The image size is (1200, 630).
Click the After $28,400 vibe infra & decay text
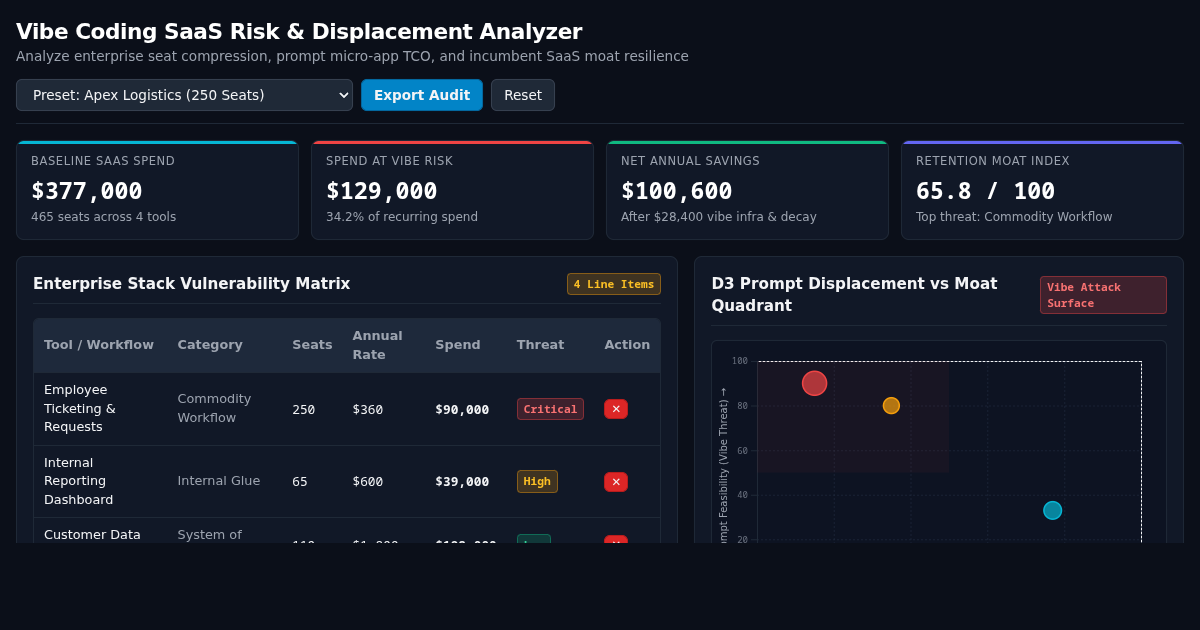coord(719,217)
